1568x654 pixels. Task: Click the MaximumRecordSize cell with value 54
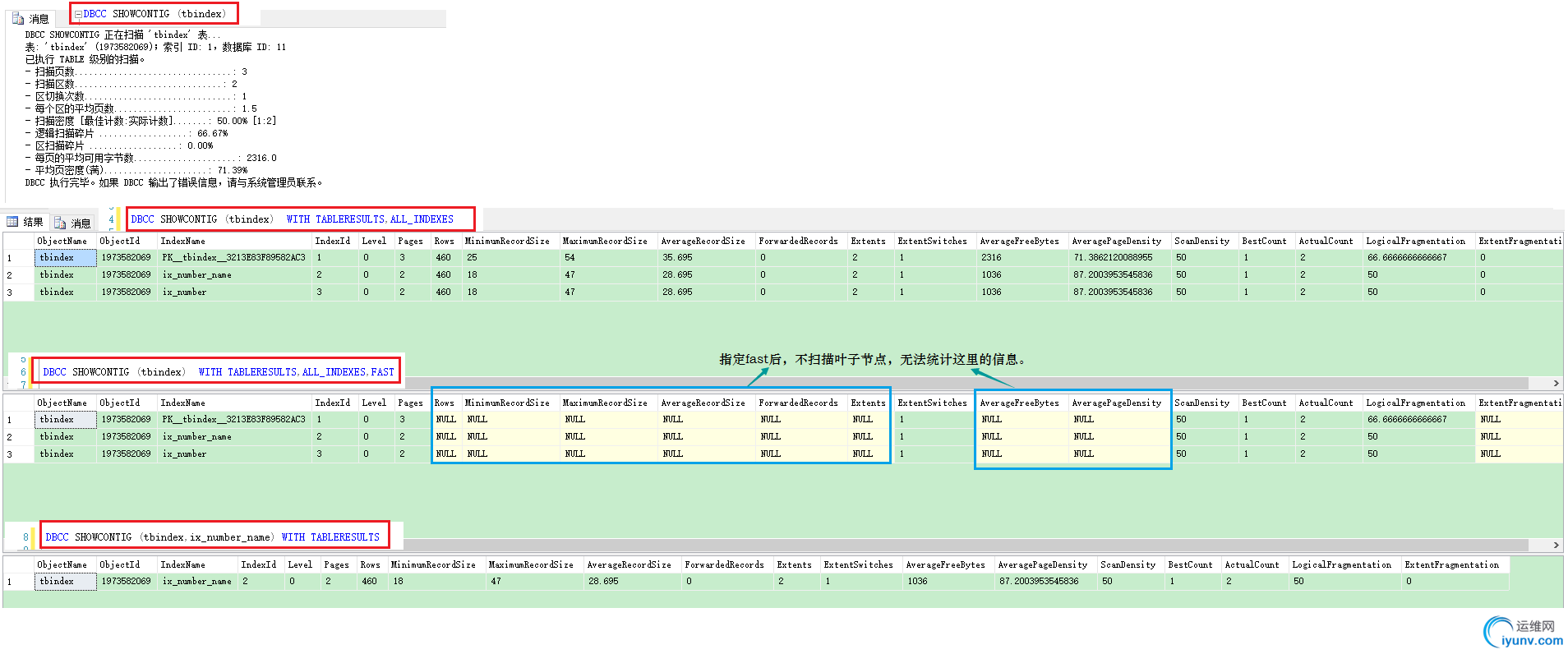pyautogui.click(x=608, y=257)
